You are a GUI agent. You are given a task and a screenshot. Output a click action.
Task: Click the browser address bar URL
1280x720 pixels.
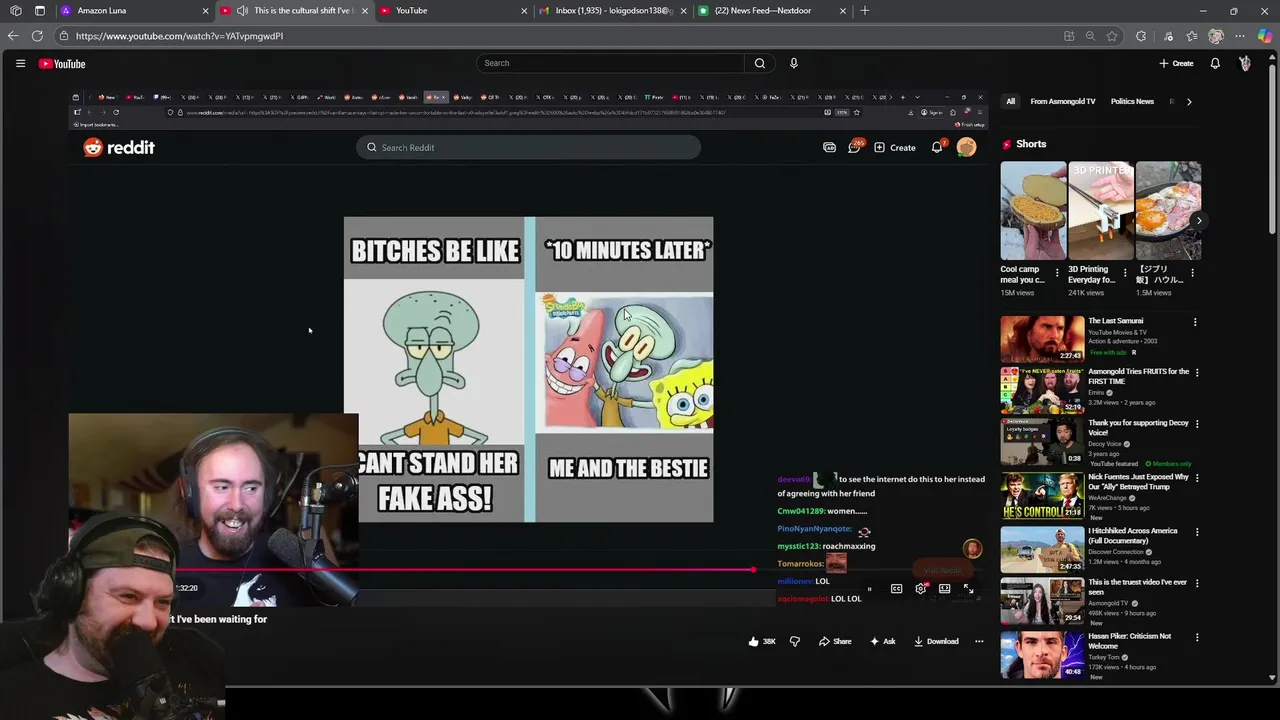point(180,36)
